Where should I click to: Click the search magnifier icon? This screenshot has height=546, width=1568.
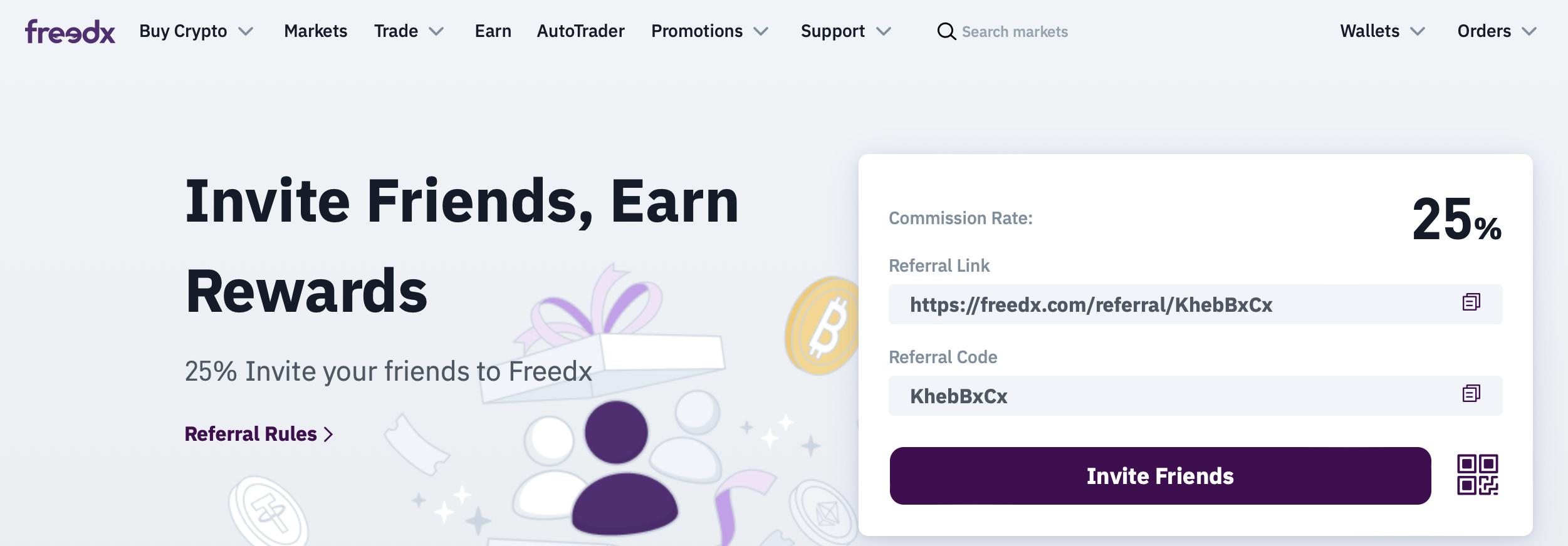946,31
